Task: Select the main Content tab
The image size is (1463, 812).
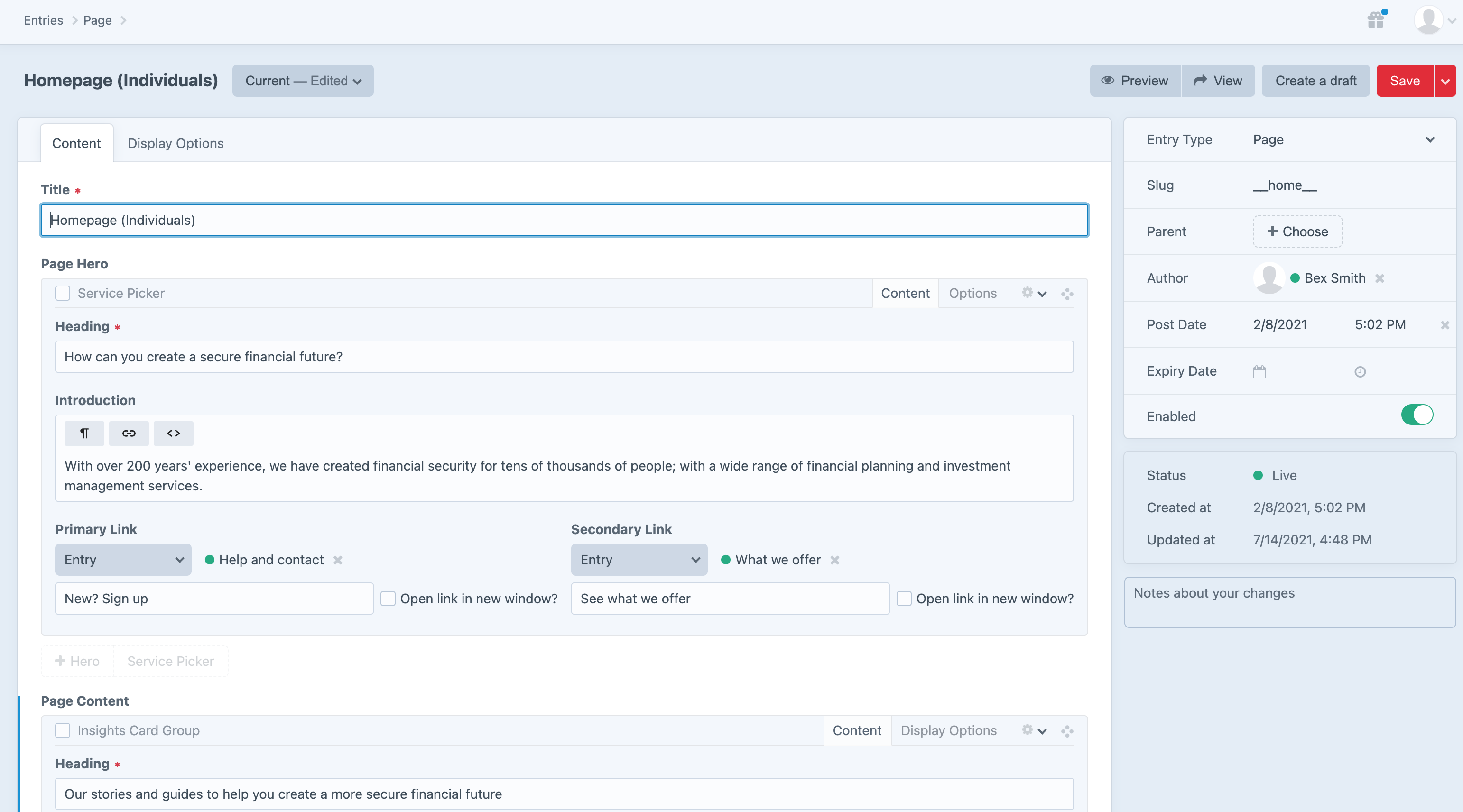Action: [x=77, y=143]
